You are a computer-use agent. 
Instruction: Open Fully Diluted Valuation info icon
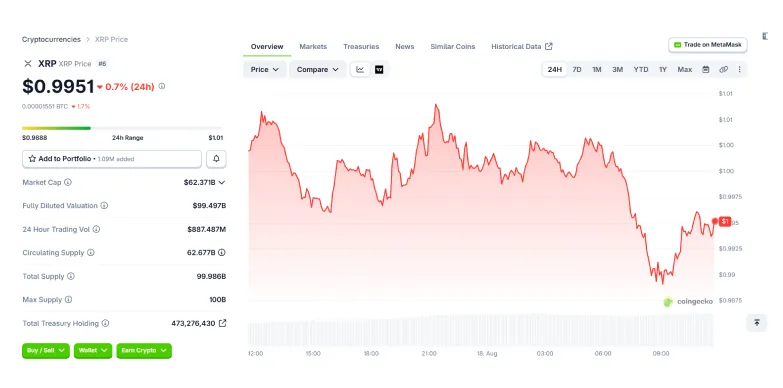click(x=104, y=206)
